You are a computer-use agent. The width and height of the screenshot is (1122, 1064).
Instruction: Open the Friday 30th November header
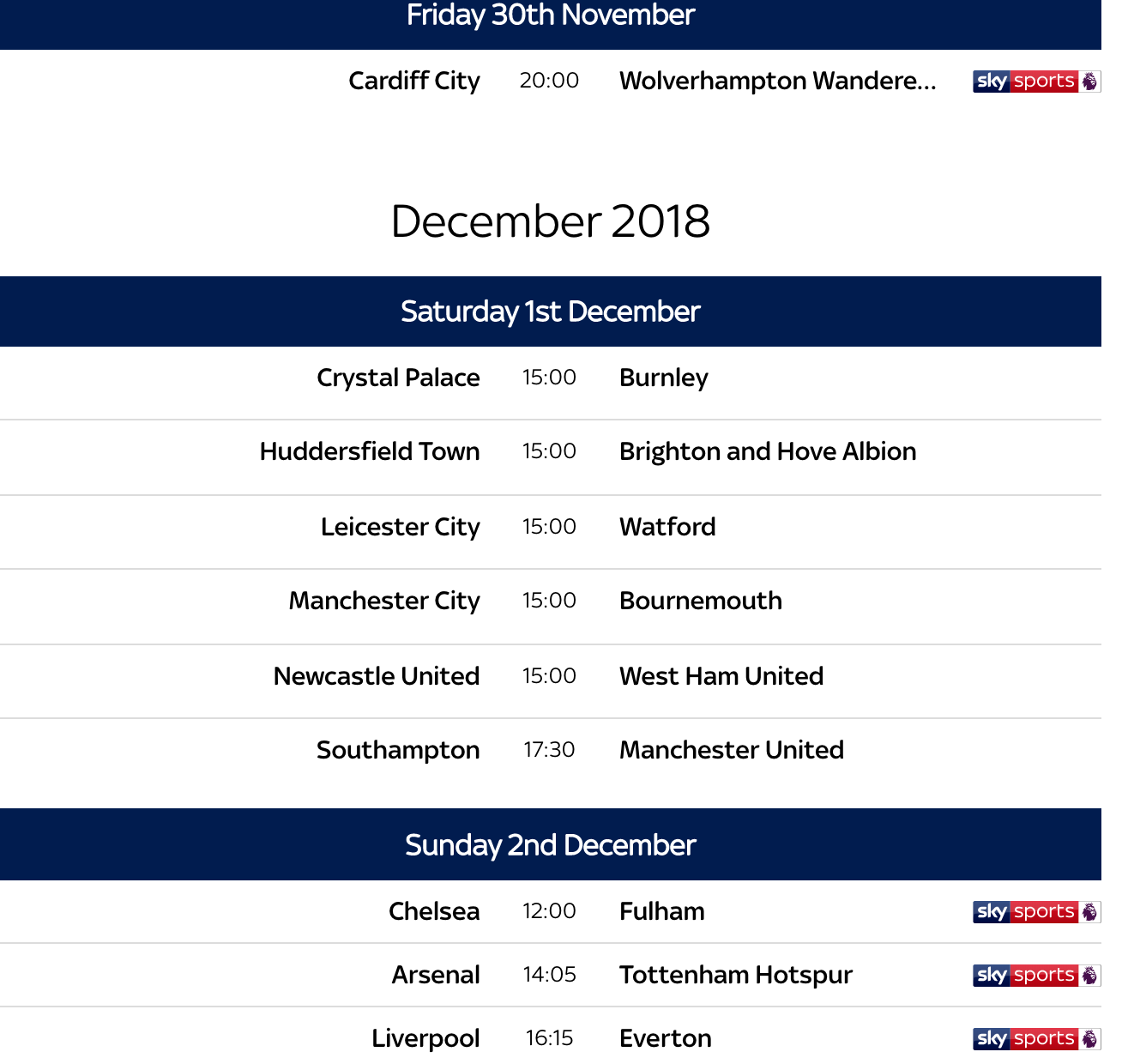point(551,17)
